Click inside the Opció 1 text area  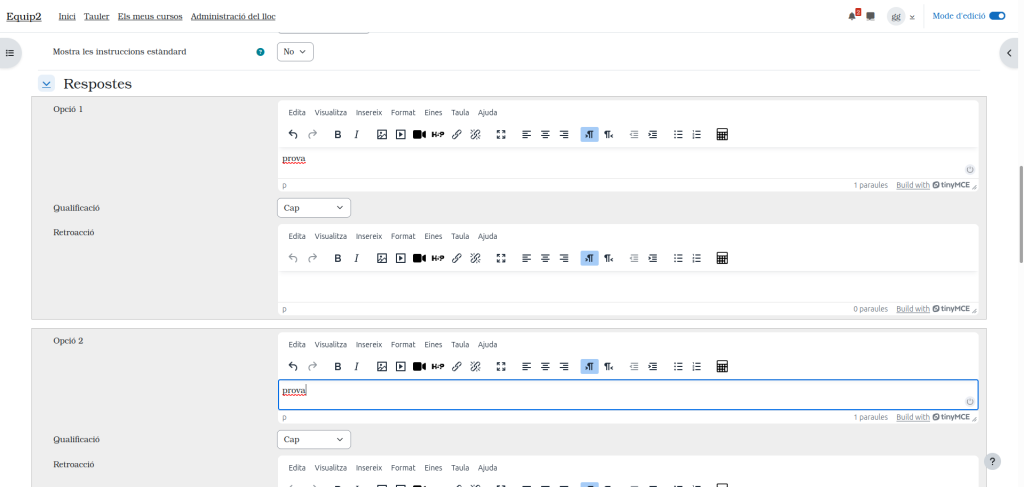[x=620, y=160]
